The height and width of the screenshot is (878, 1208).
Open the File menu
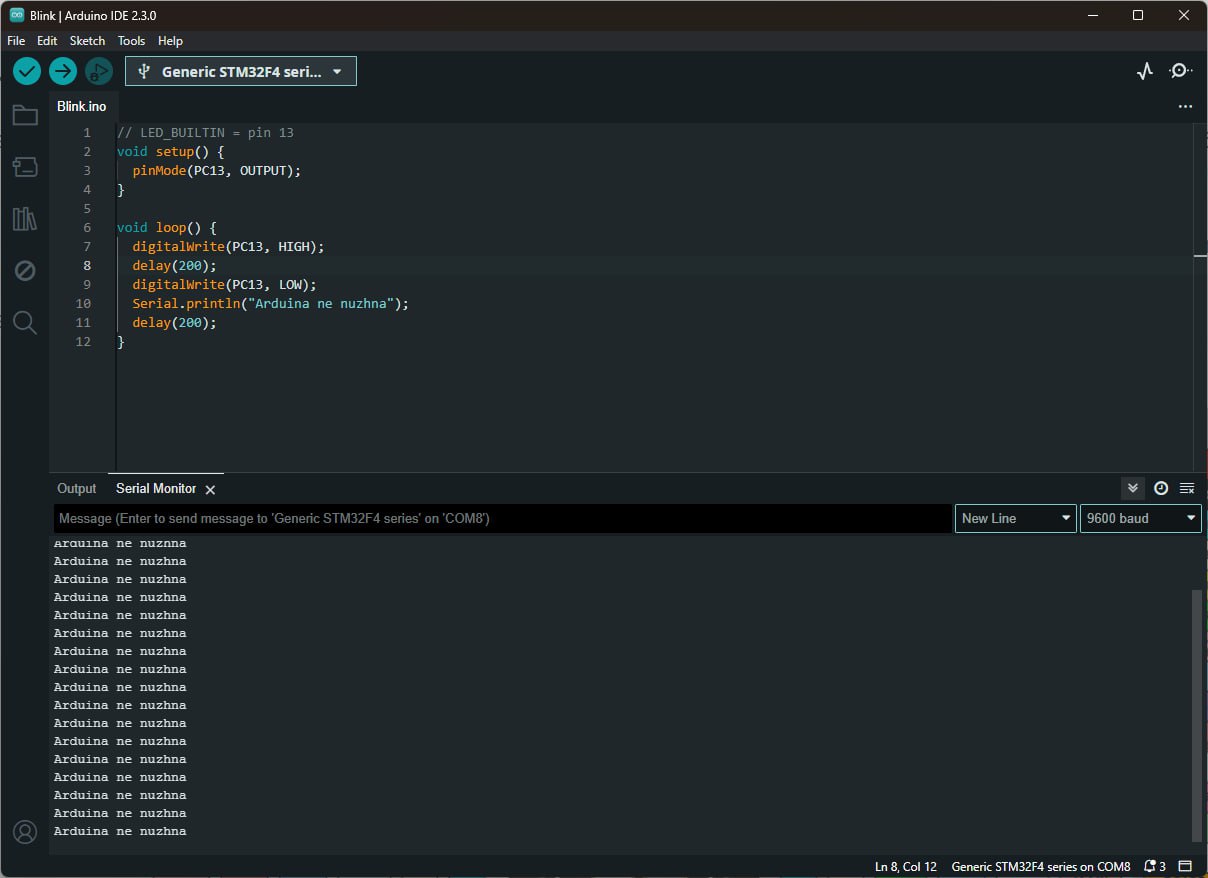[x=16, y=41]
